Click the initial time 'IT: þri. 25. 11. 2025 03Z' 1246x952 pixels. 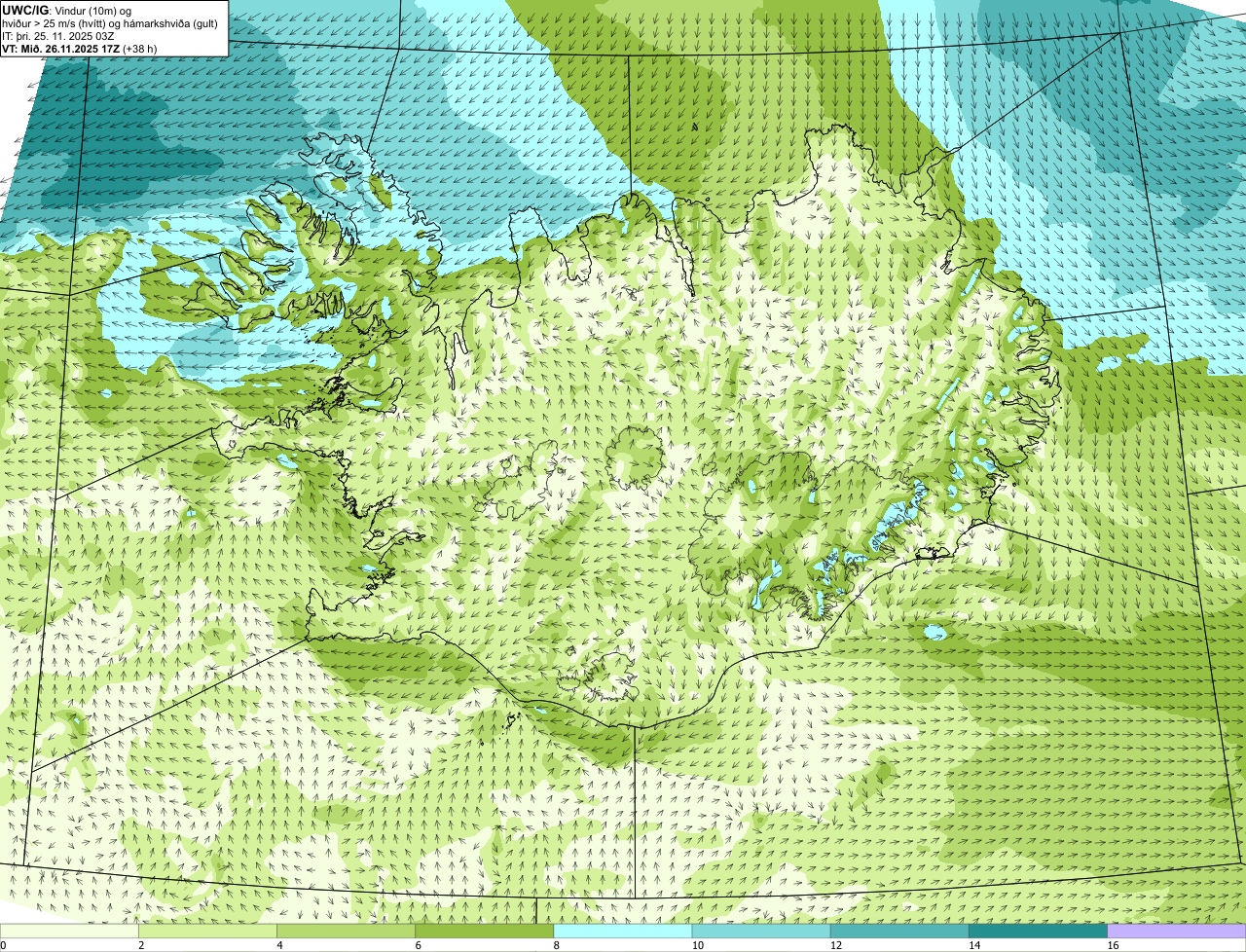tap(58, 36)
